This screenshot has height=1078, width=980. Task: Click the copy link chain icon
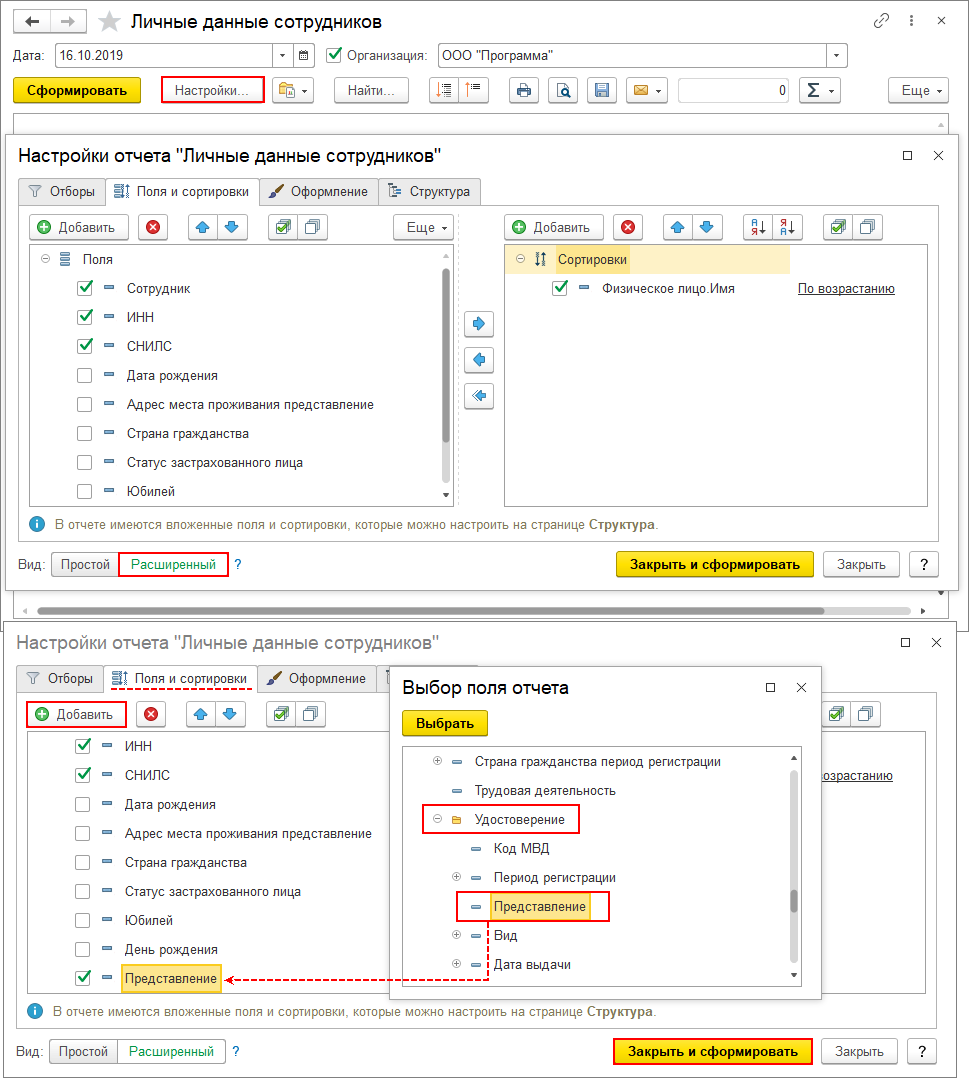click(x=881, y=21)
